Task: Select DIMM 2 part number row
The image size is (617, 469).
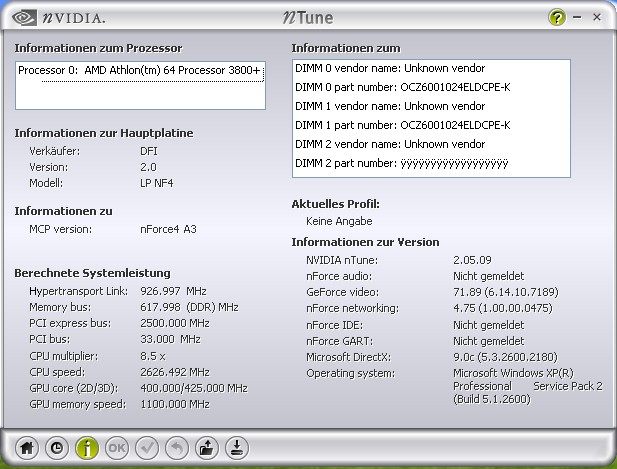Action: pos(402,163)
